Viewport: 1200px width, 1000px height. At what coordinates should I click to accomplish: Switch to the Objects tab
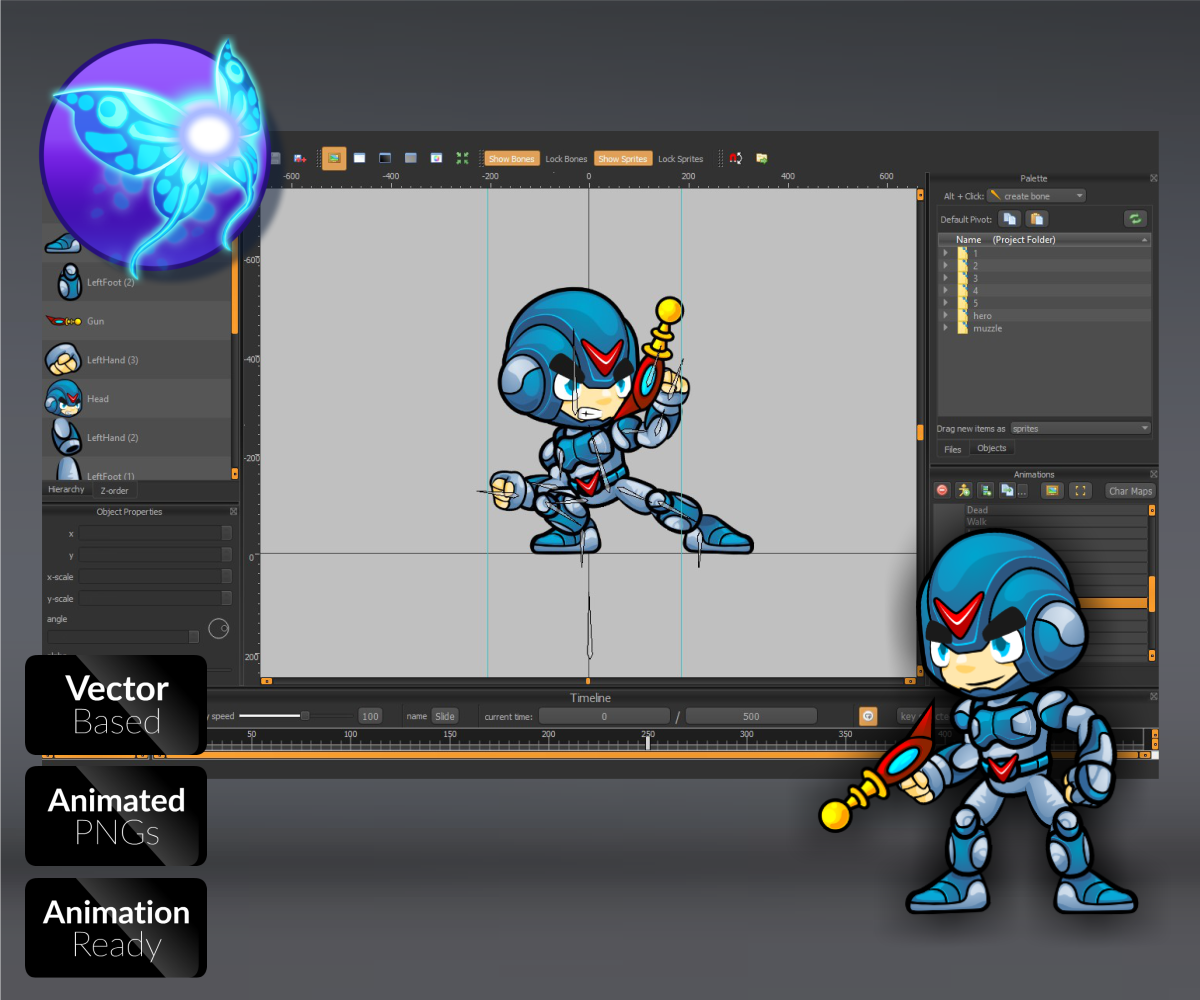tap(991, 448)
